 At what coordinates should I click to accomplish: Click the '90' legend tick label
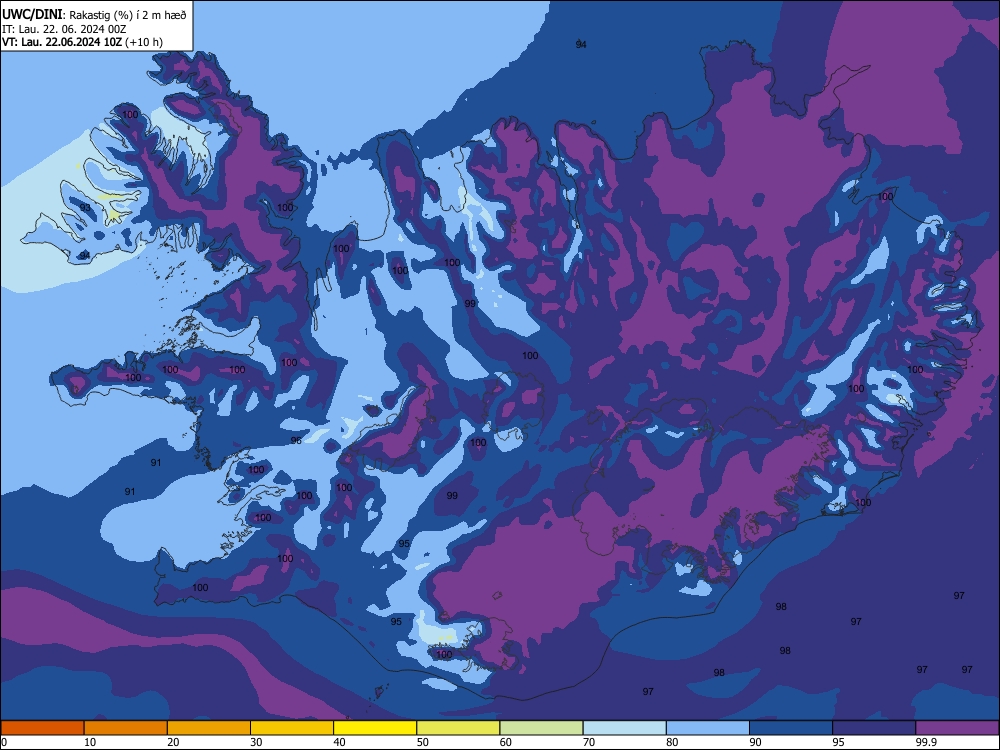point(756,742)
